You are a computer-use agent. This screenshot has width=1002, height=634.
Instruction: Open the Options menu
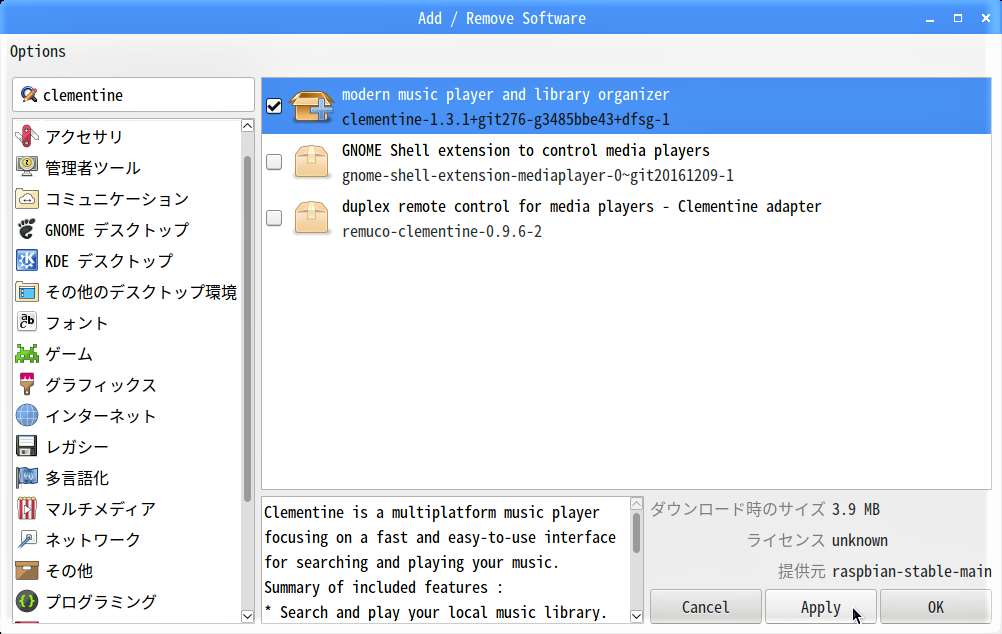pyautogui.click(x=38, y=52)
